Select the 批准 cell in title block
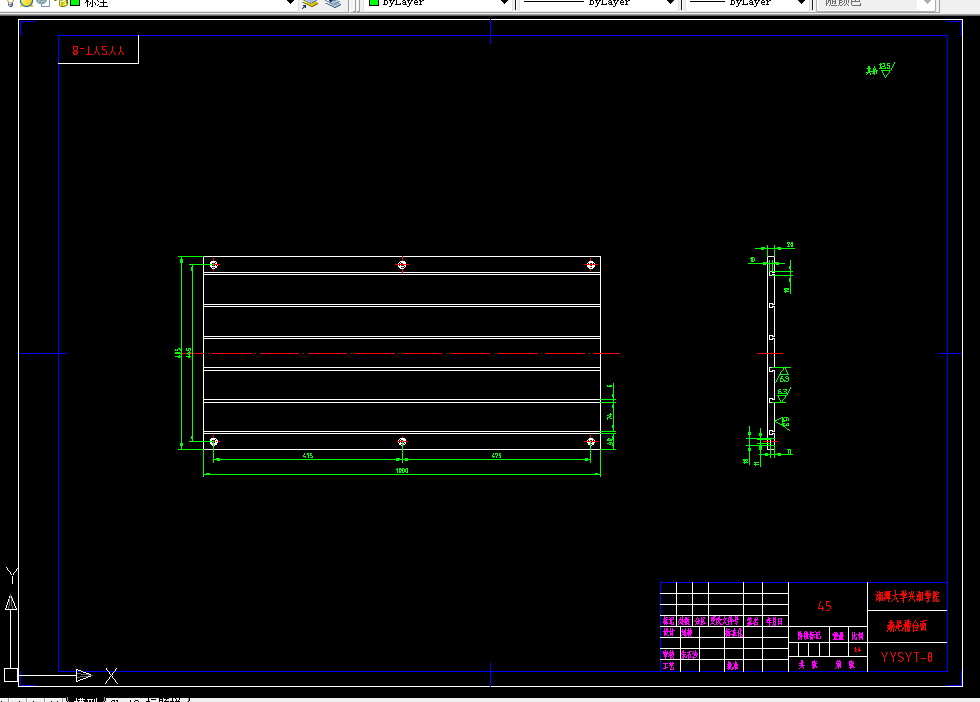The image size is (980, 702). (732, 666)
